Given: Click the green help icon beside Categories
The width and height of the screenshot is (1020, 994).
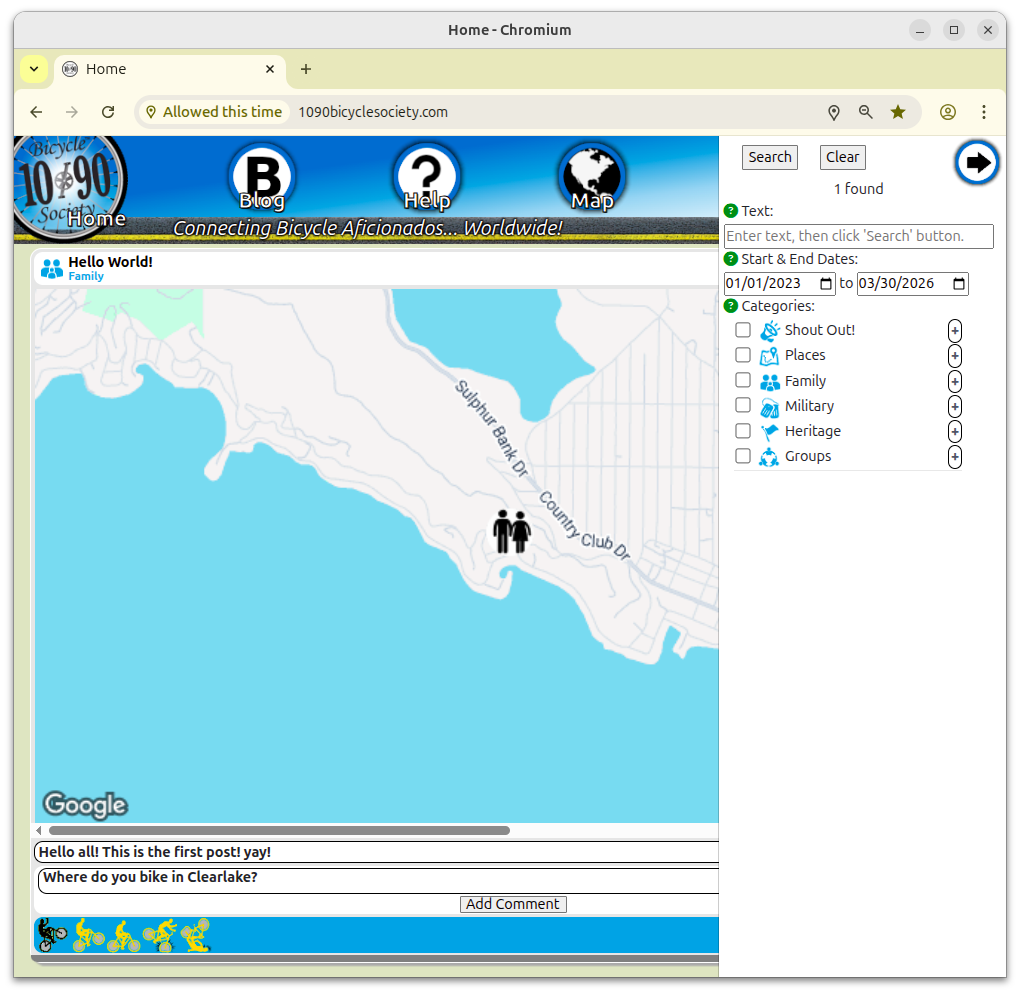Looking at the screenshot, I should pyautogui.click(x=729, y=306).
